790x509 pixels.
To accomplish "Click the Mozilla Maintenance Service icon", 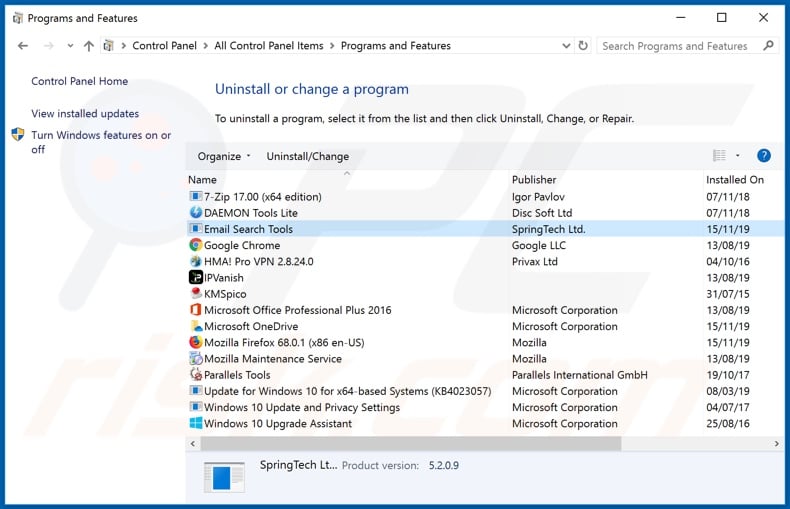I will 195,358.
